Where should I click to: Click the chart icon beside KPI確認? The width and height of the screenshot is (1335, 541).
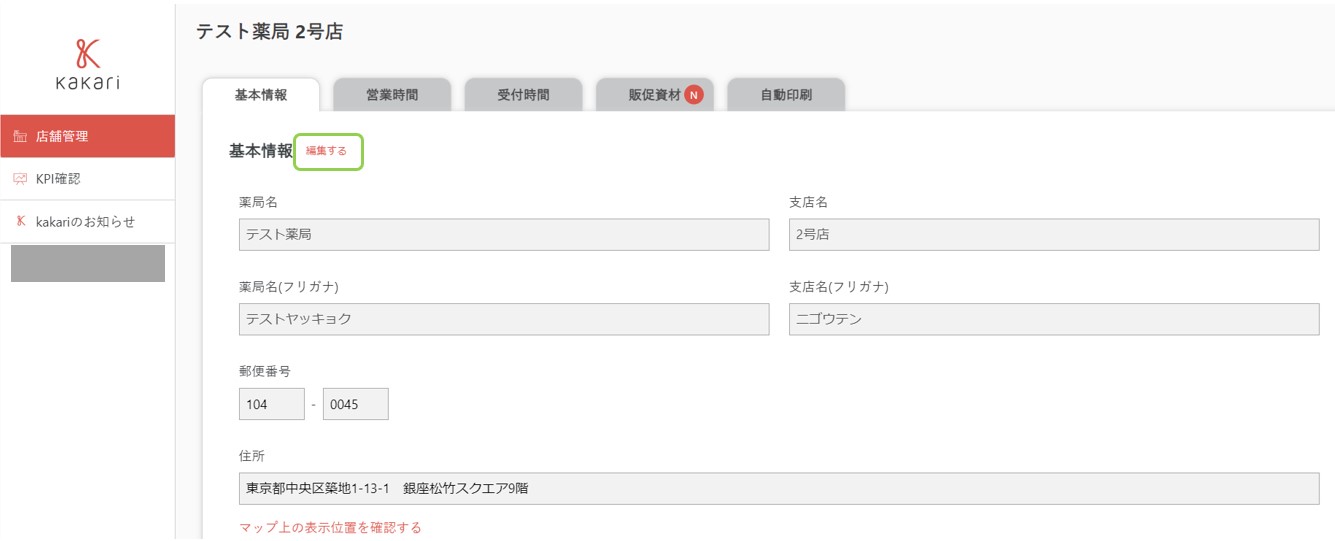click(20, 179)
